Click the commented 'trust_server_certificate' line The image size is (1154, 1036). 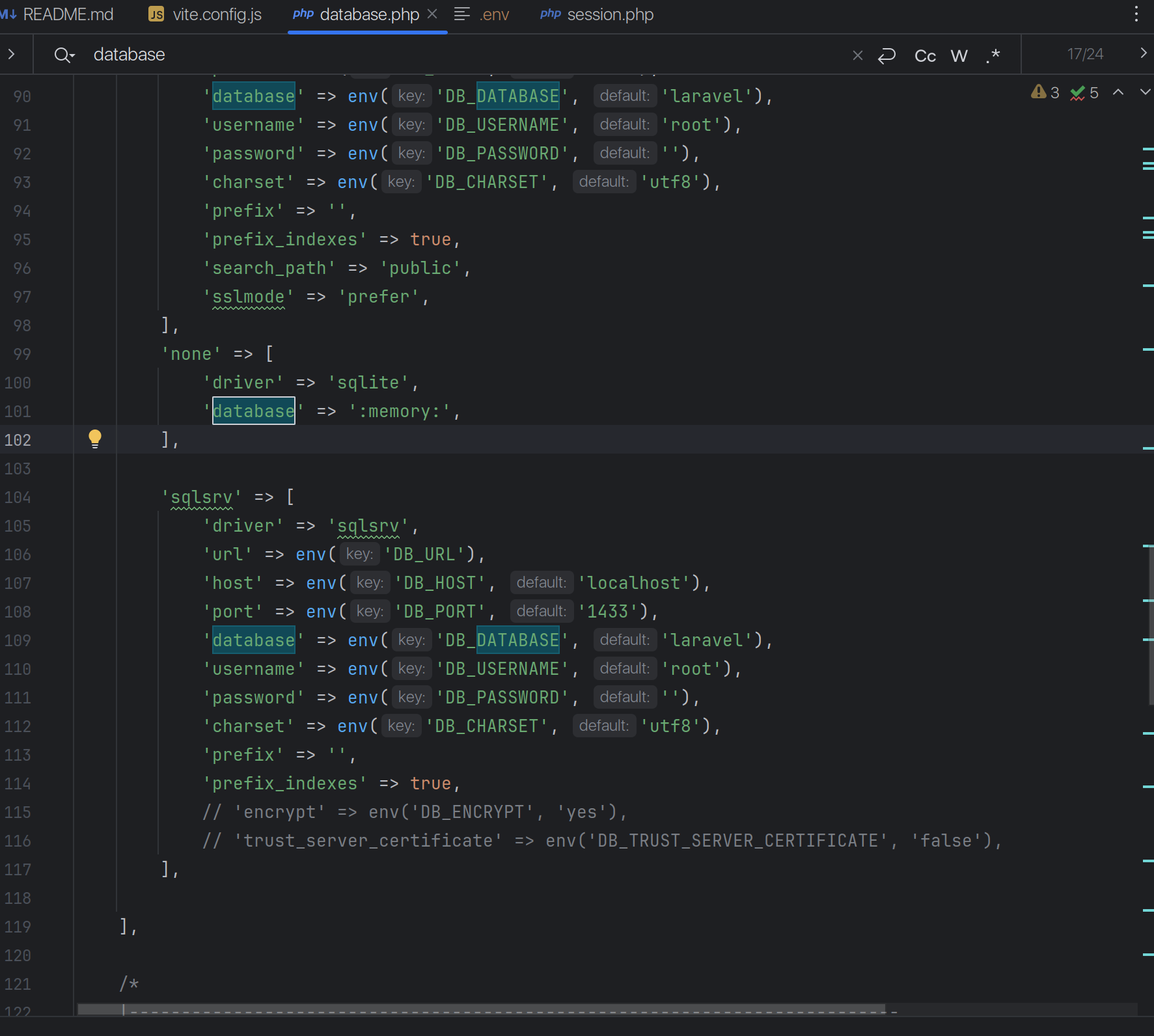602,841
